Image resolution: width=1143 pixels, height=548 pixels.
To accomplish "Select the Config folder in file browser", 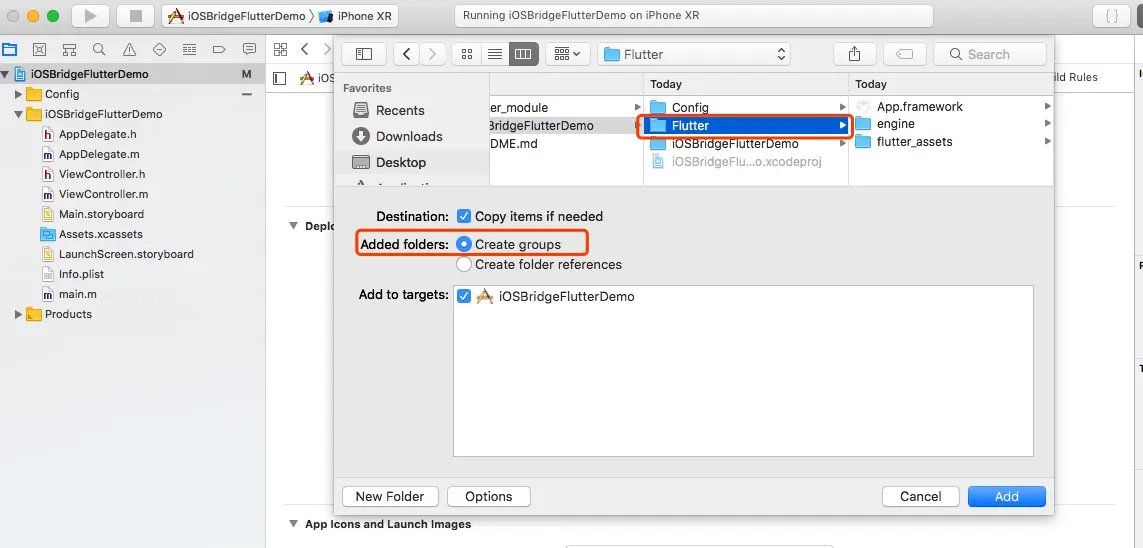I will (746, 107).
